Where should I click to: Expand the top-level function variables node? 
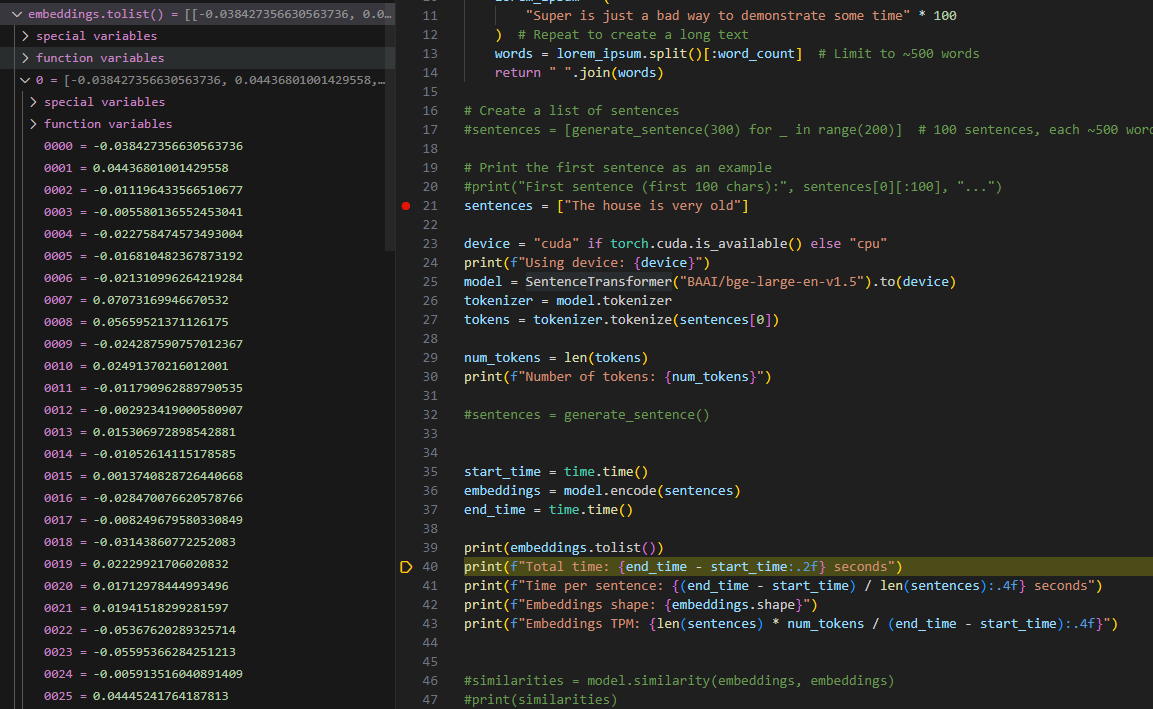coord(26,58)
